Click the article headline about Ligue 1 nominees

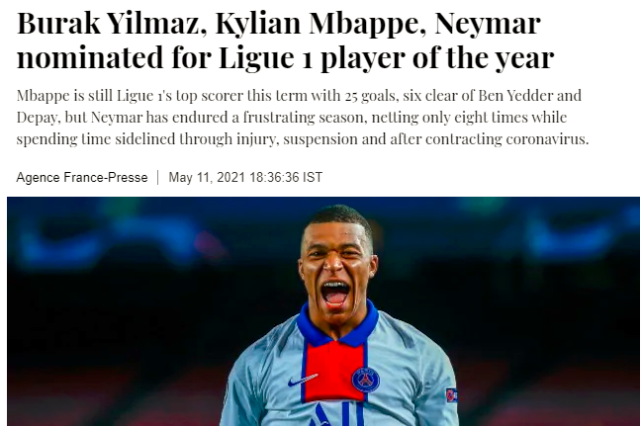285,39
